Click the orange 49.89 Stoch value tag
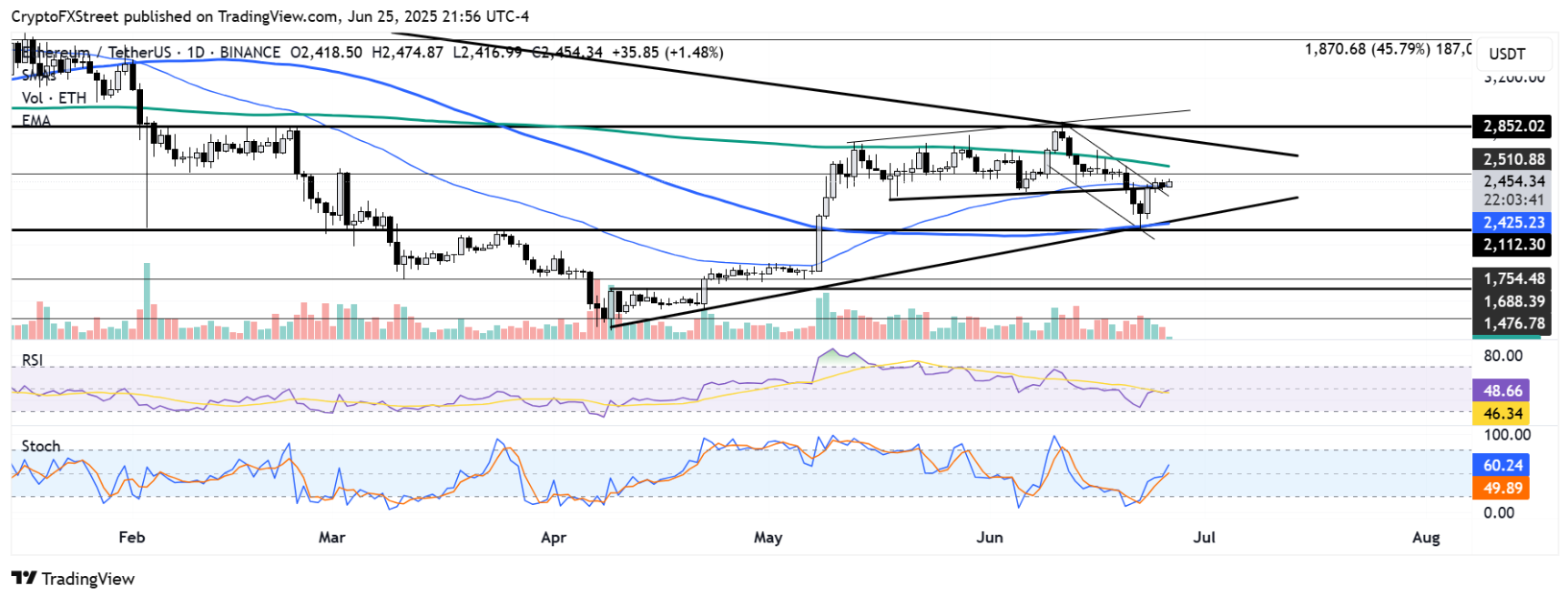The image size is (1568, 596). tap(1502, 488)
